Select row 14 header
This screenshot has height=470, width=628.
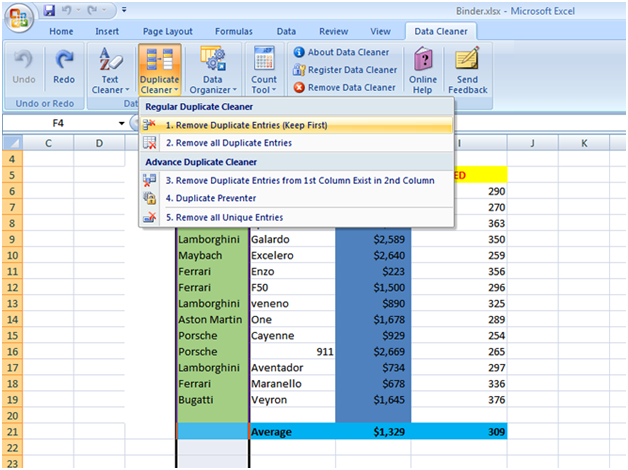[x=12, y=319]
